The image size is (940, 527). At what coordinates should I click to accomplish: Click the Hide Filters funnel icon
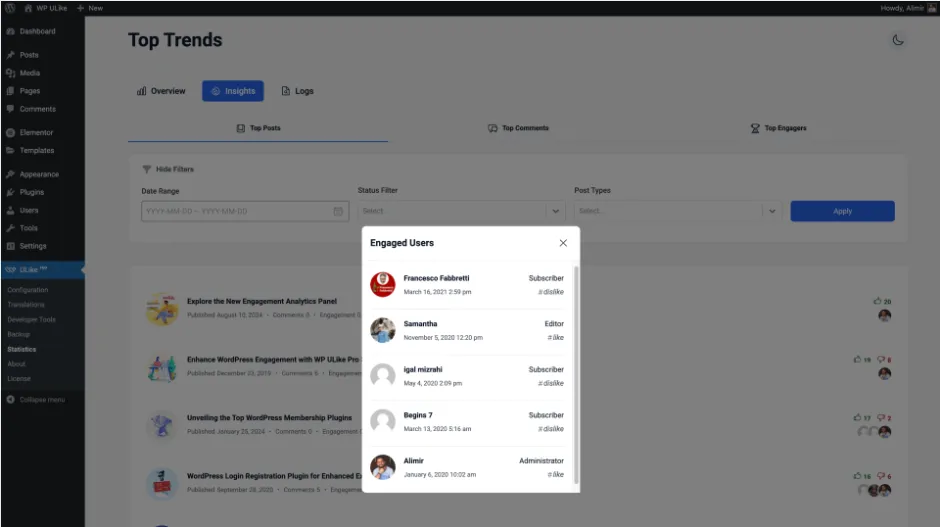pyautogui.click(x=146, y=169)
